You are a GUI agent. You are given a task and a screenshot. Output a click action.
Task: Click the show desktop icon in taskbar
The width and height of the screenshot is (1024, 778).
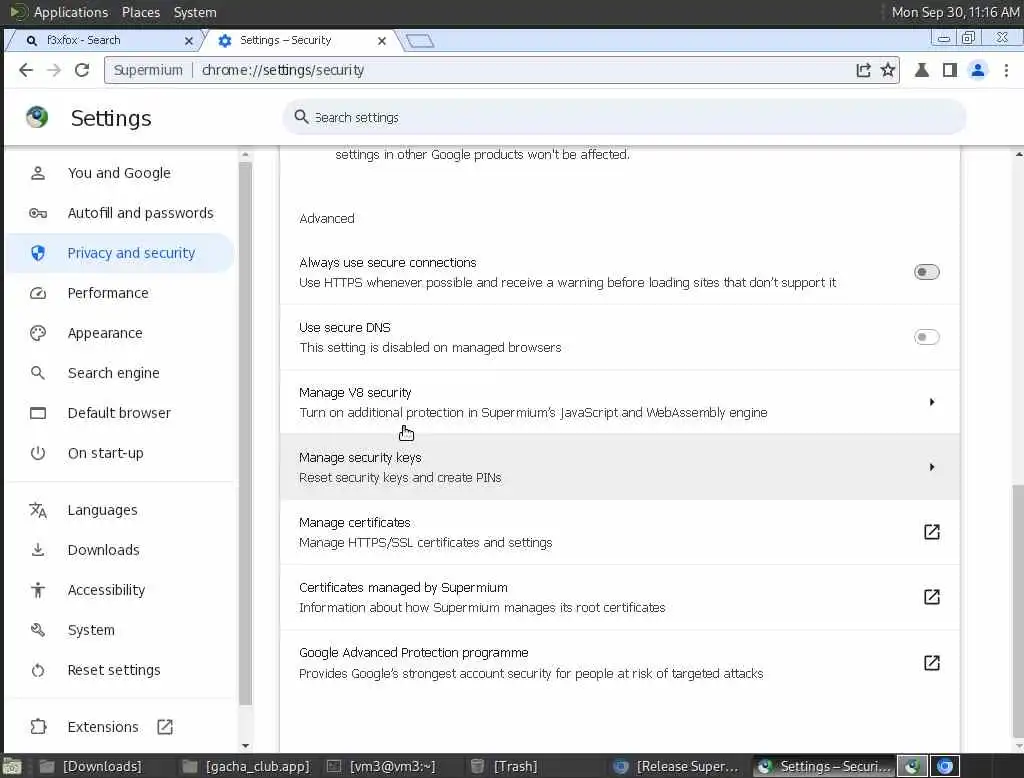12,766
